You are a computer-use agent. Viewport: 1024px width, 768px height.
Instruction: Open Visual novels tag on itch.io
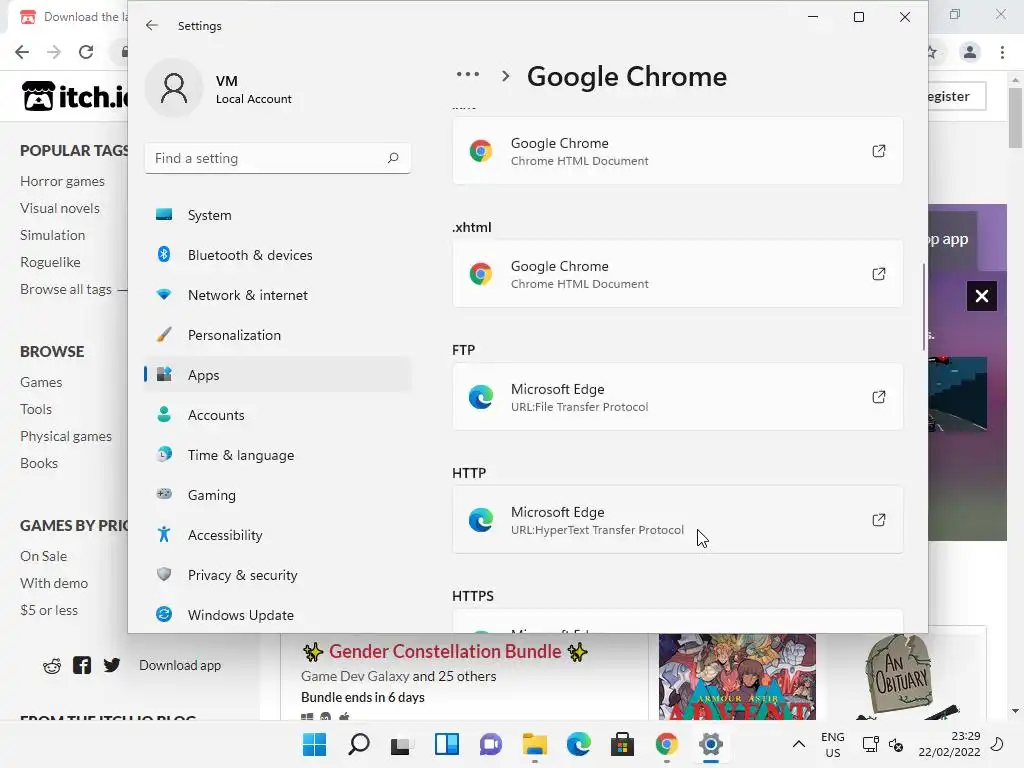pyautogui.click(x=59, y=208)
